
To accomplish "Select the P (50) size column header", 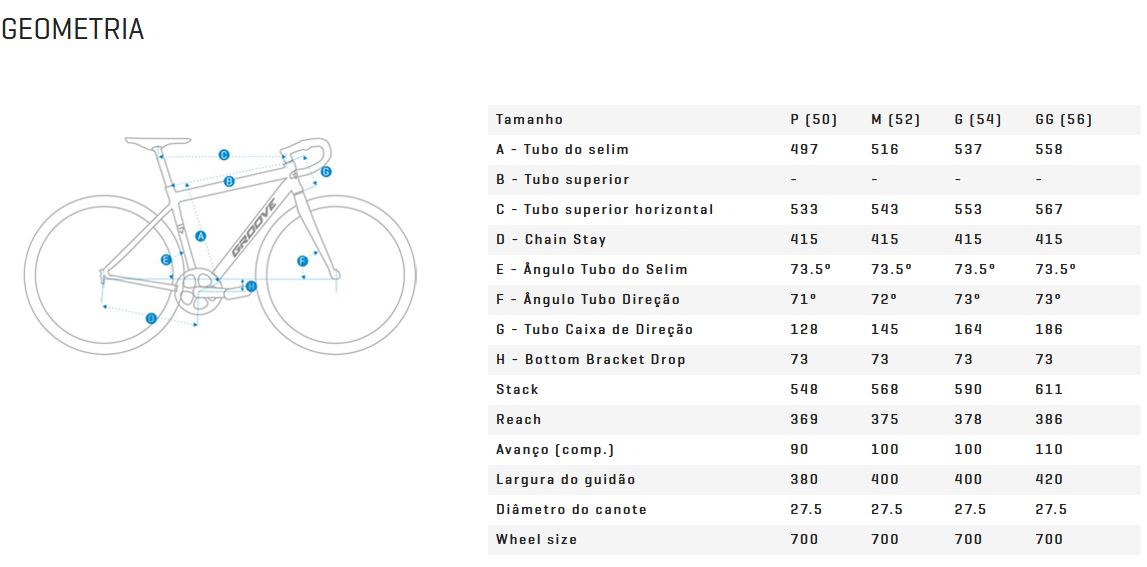I will click(813, 119).
